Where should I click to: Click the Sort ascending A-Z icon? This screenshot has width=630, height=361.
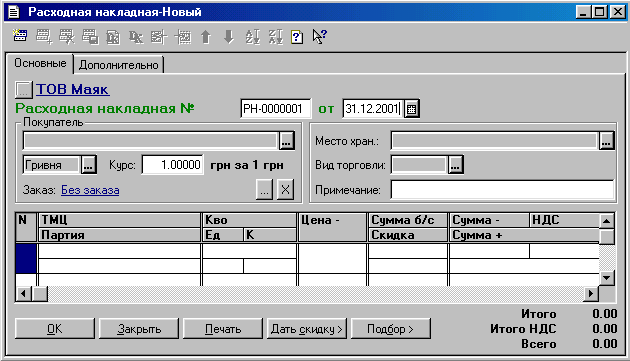coord(253,37)
